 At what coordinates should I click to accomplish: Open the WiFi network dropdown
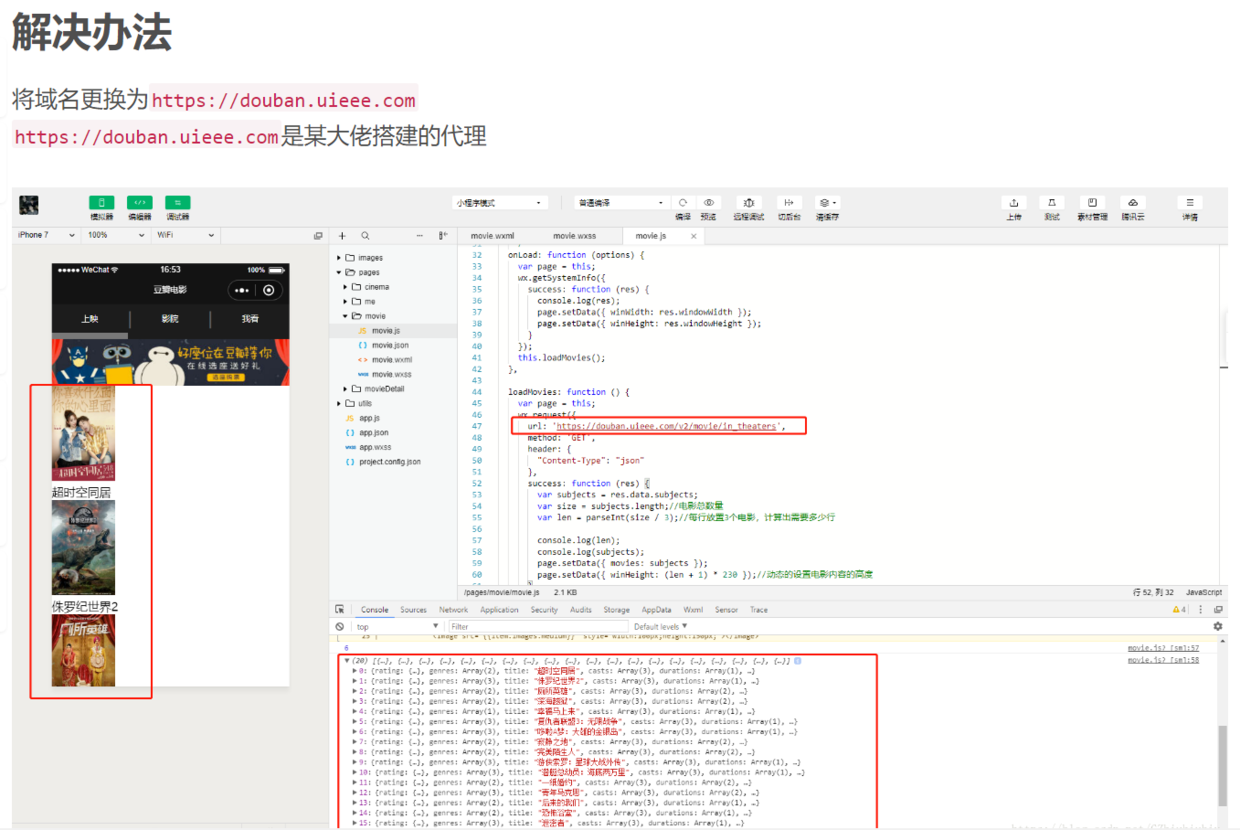pyautogui.click(x=184, y=235)
